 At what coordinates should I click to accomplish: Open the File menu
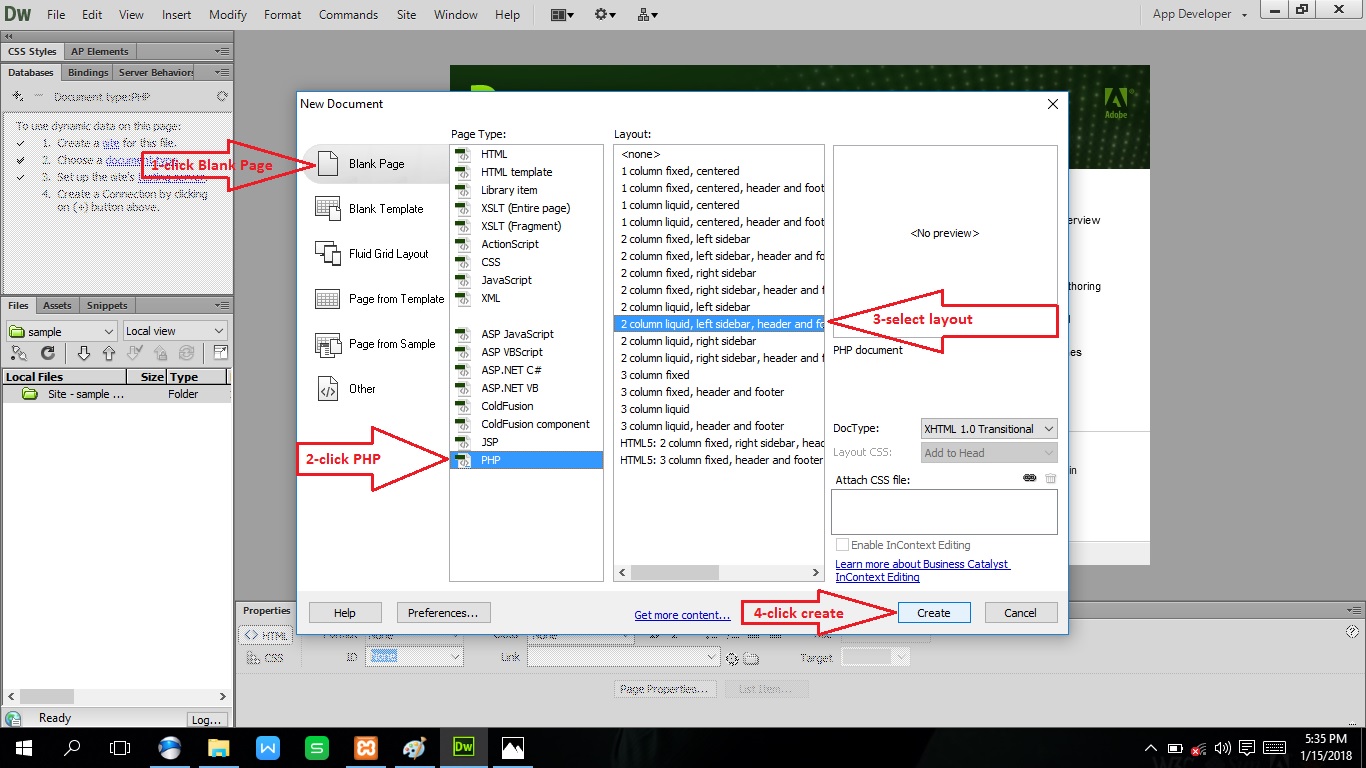[x=56, y=15]
